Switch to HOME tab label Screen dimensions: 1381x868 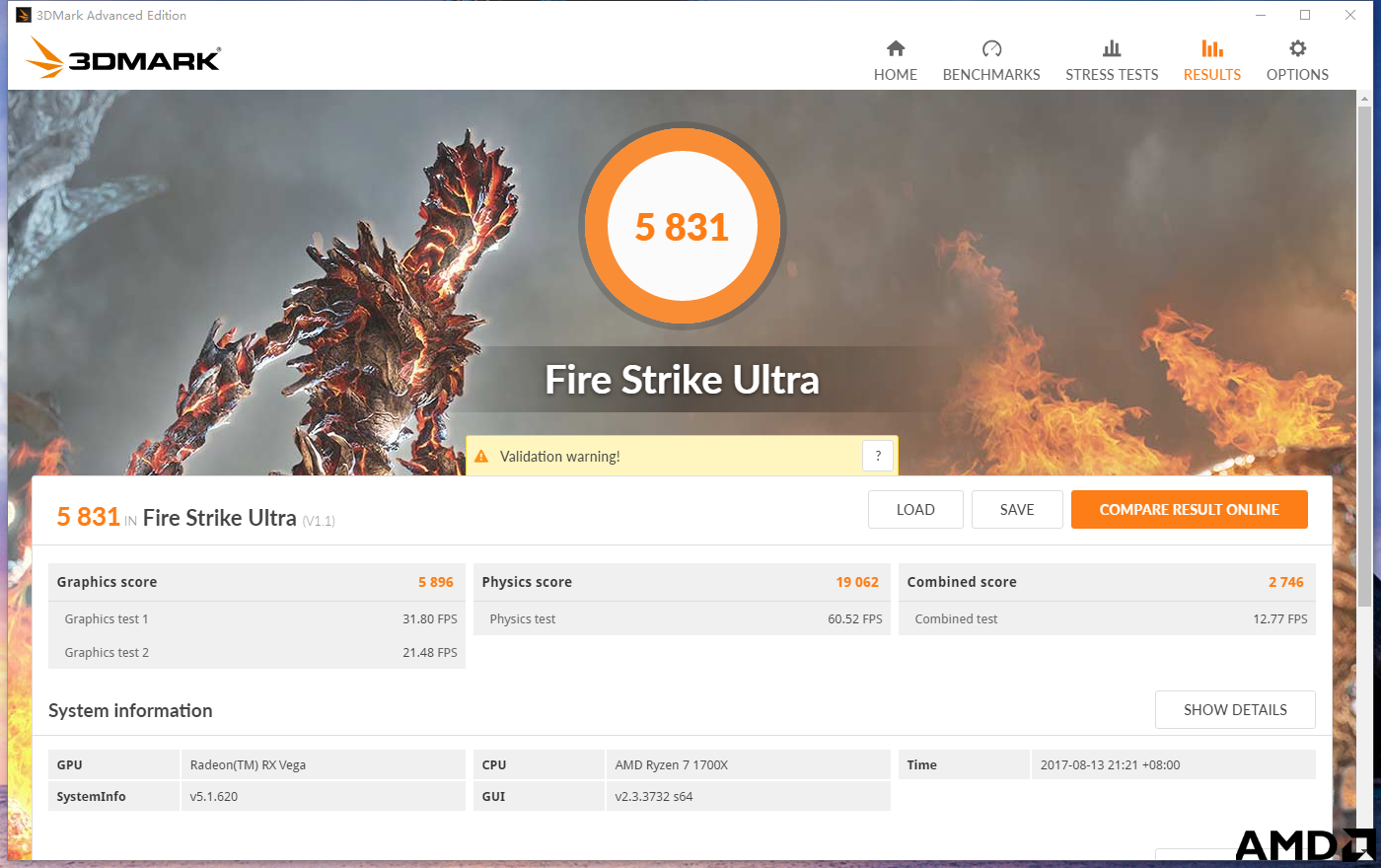[x=896, y=75]
